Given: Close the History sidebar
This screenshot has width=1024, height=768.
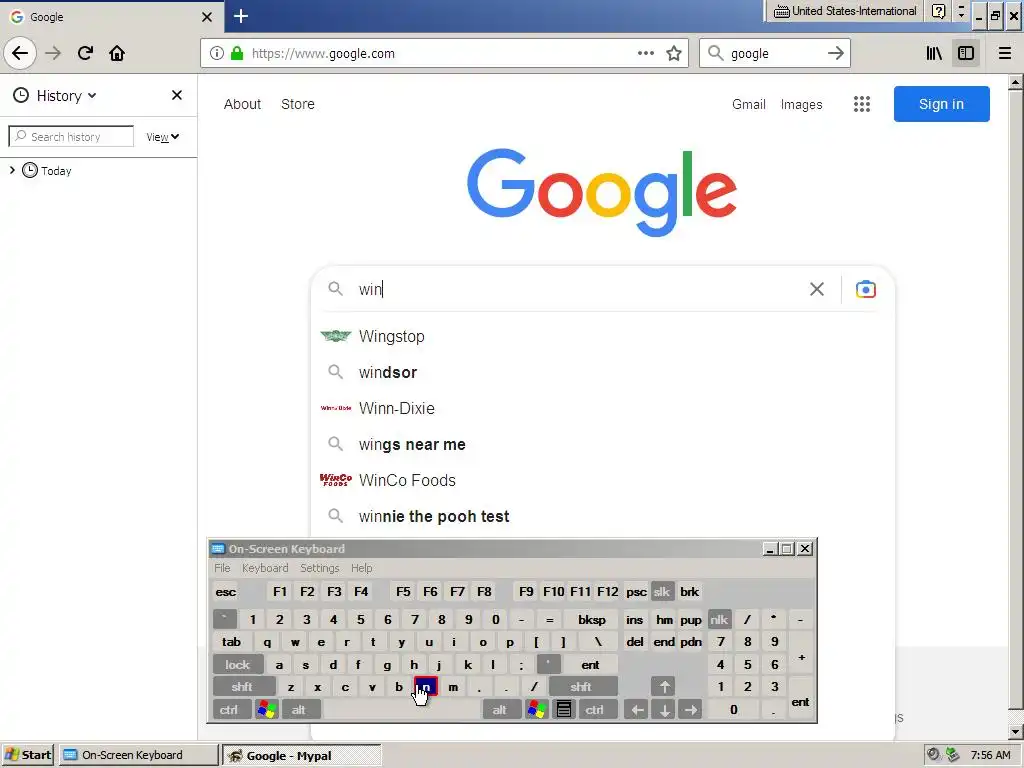Looking at the screenshot, I should pyautogui.click(x=176, y=95).
